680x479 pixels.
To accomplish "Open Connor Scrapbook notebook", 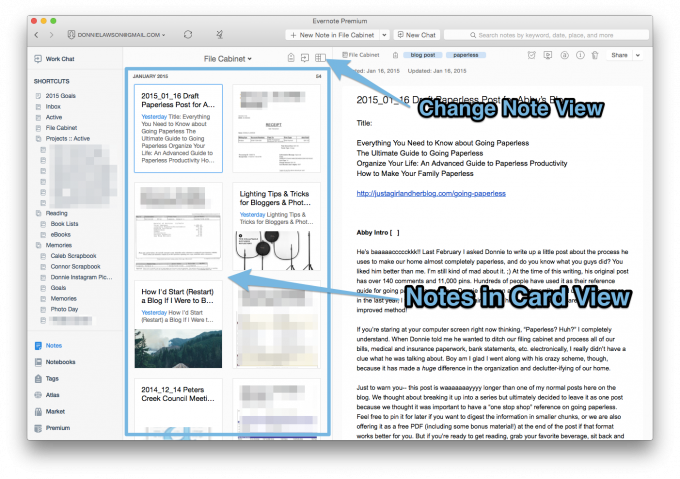I will (70, 267).
